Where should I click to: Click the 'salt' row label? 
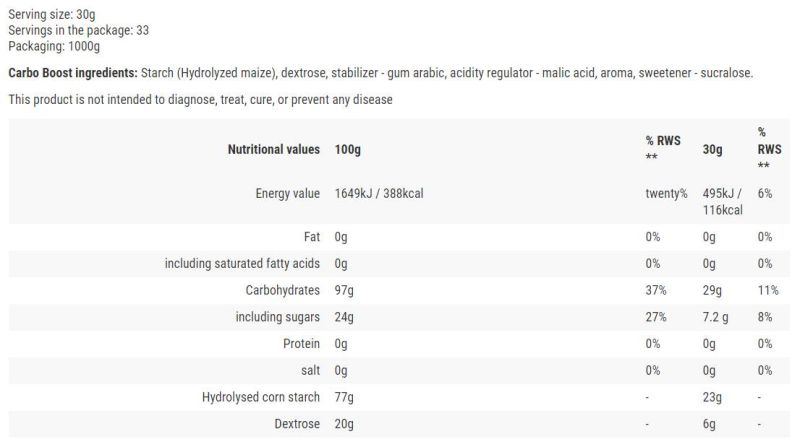[309, 370]
